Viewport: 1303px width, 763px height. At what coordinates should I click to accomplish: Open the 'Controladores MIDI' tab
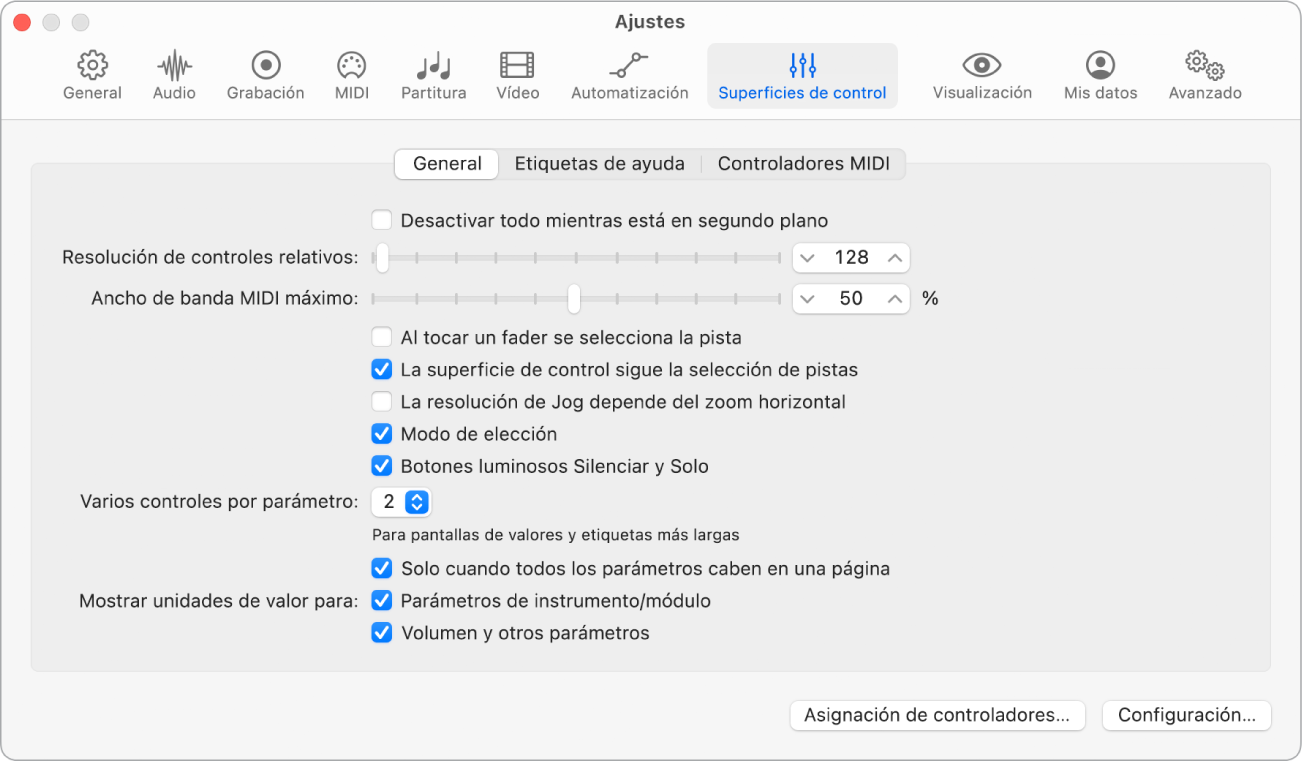804,163
